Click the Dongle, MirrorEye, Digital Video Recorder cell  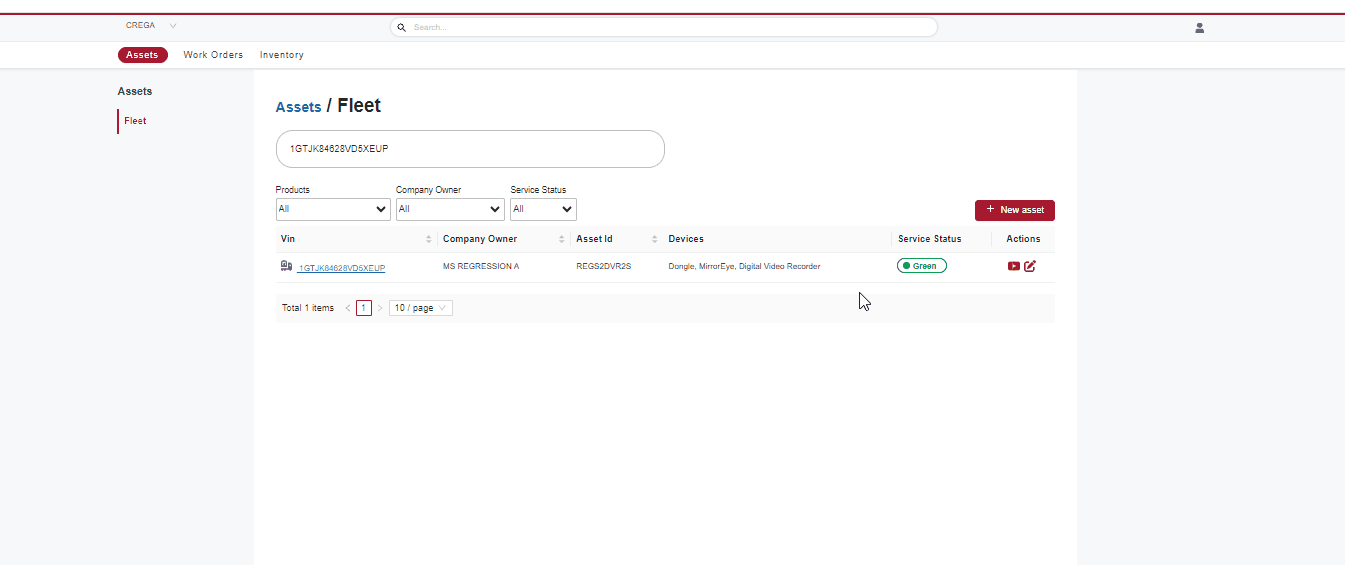[x=744, y=267]
